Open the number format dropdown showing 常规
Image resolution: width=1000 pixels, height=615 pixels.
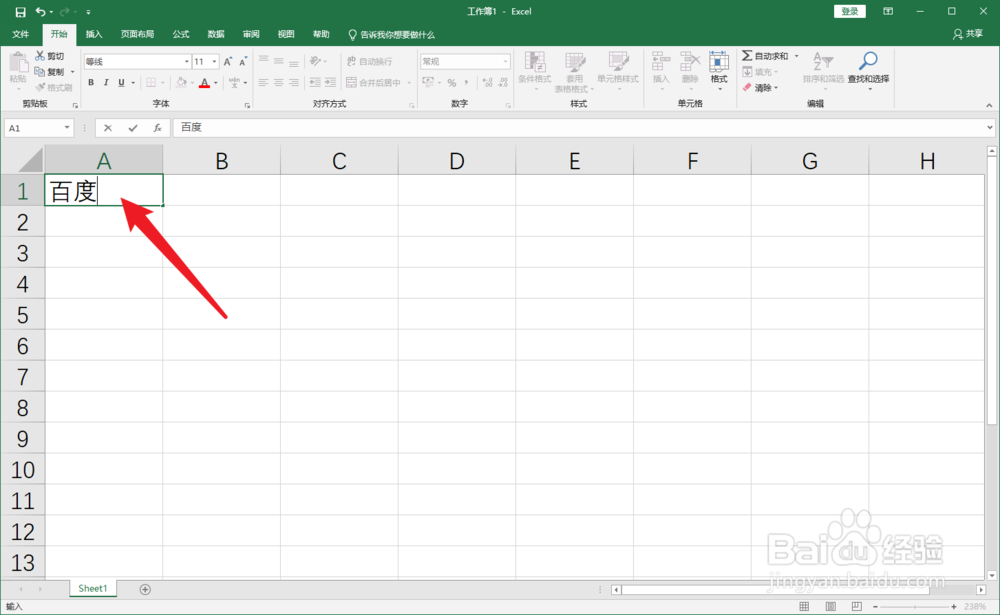click(x=462, y=60)
